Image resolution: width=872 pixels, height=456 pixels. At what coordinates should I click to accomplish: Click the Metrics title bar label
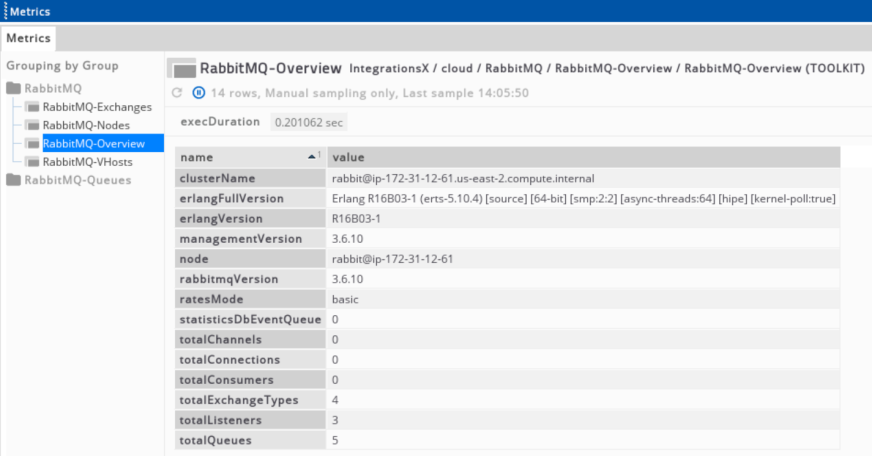tap(30, 11)
